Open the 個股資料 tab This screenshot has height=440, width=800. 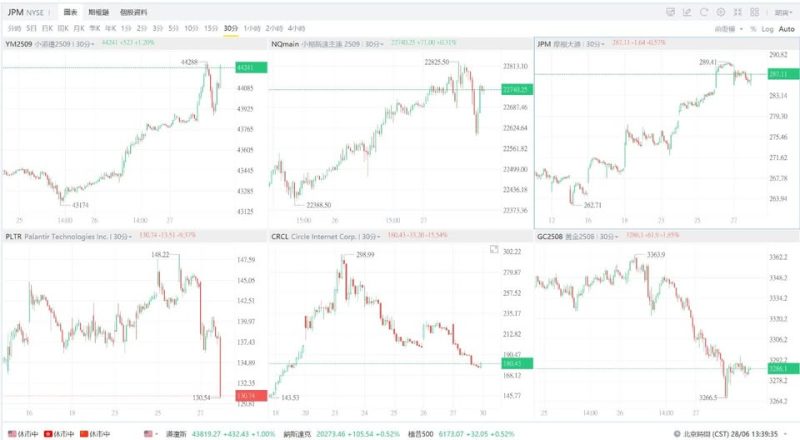pyautogui.click(x=133, y=12)
